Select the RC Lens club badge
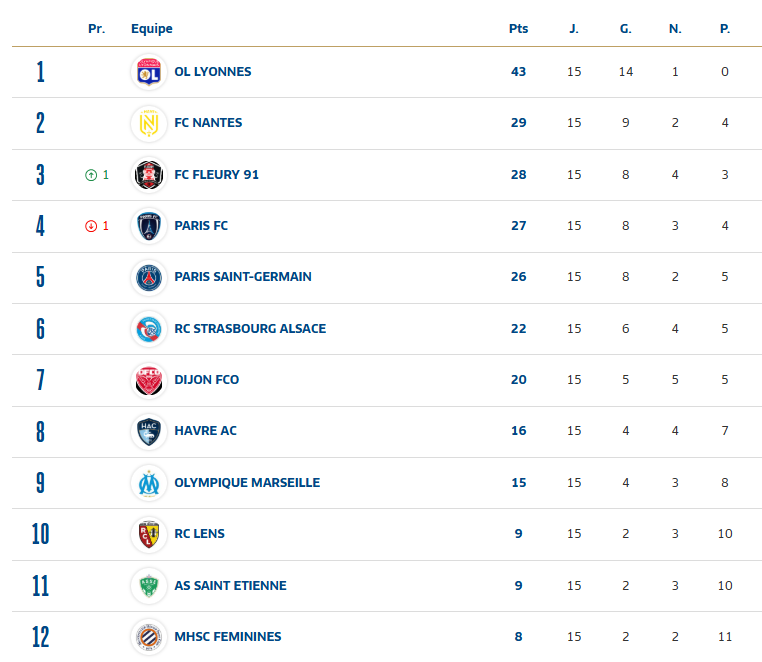 [149, 534]
